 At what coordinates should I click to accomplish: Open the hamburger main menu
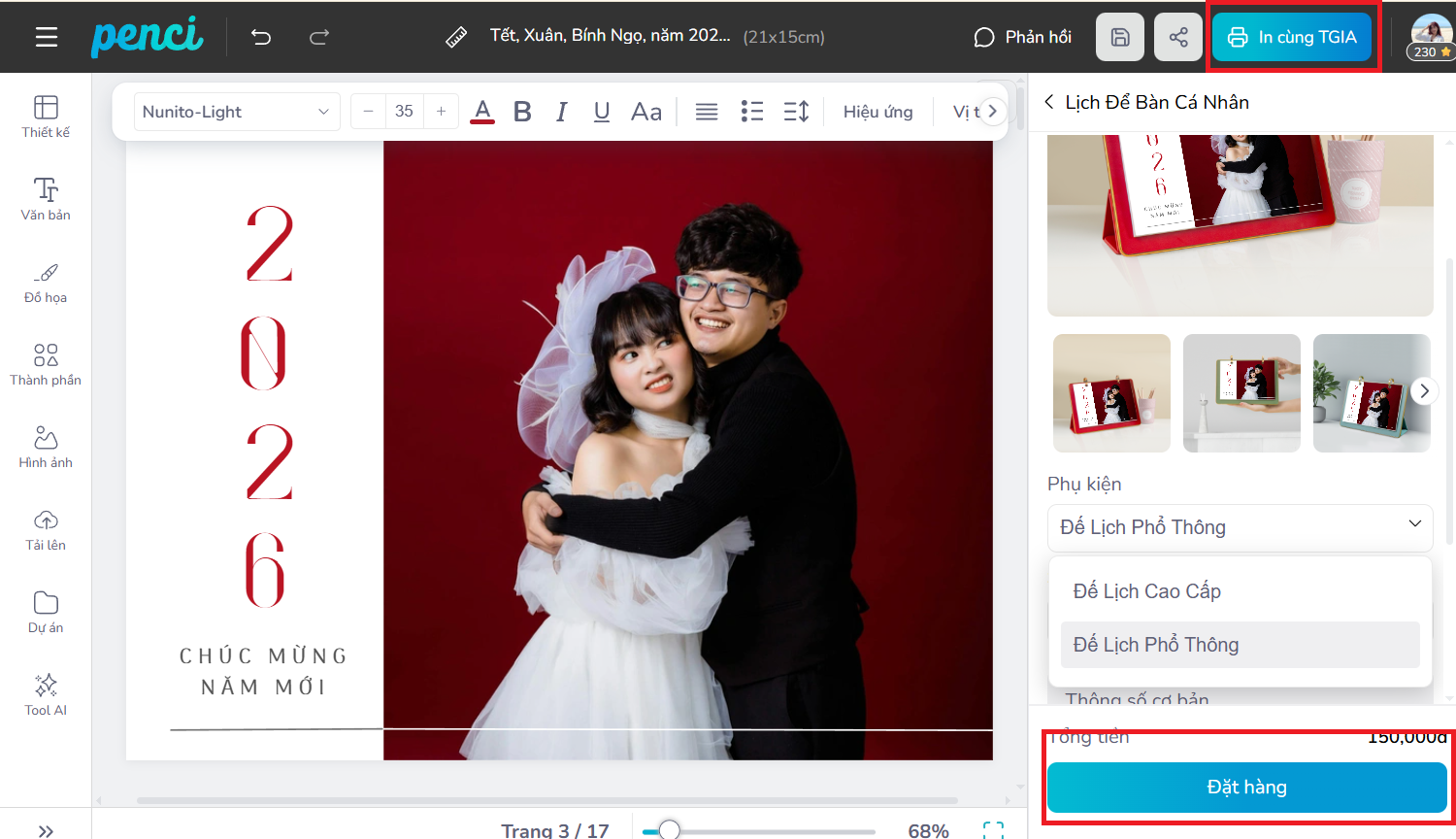pos(46,37)
